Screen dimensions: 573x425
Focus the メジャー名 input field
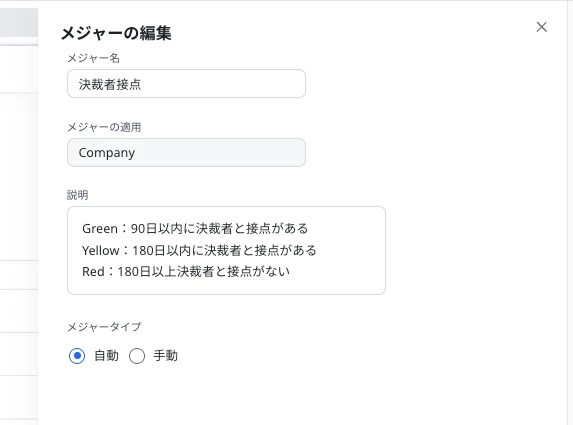(x=186, y=84)
